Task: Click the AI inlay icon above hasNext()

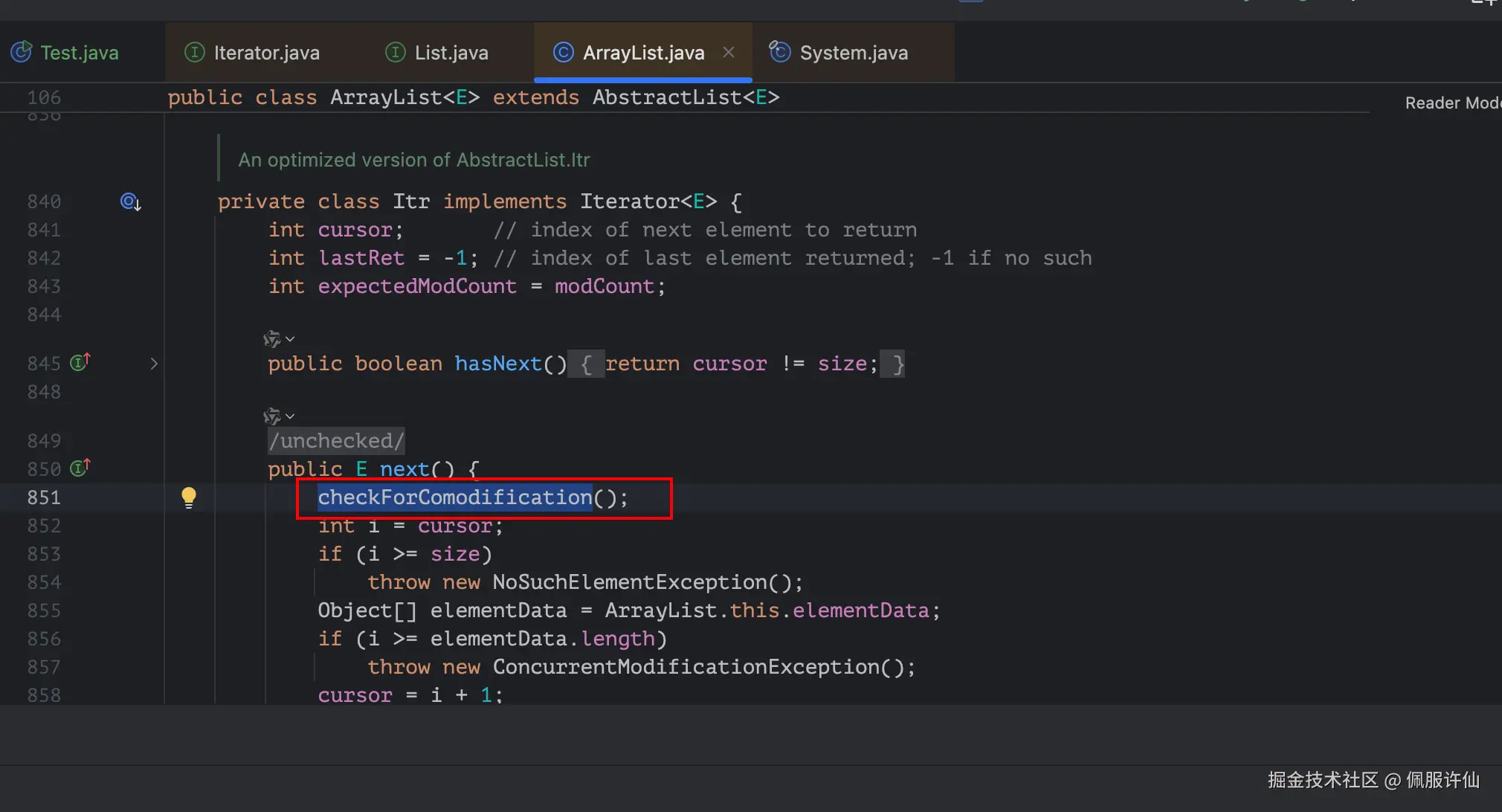Action: (272, 339)
